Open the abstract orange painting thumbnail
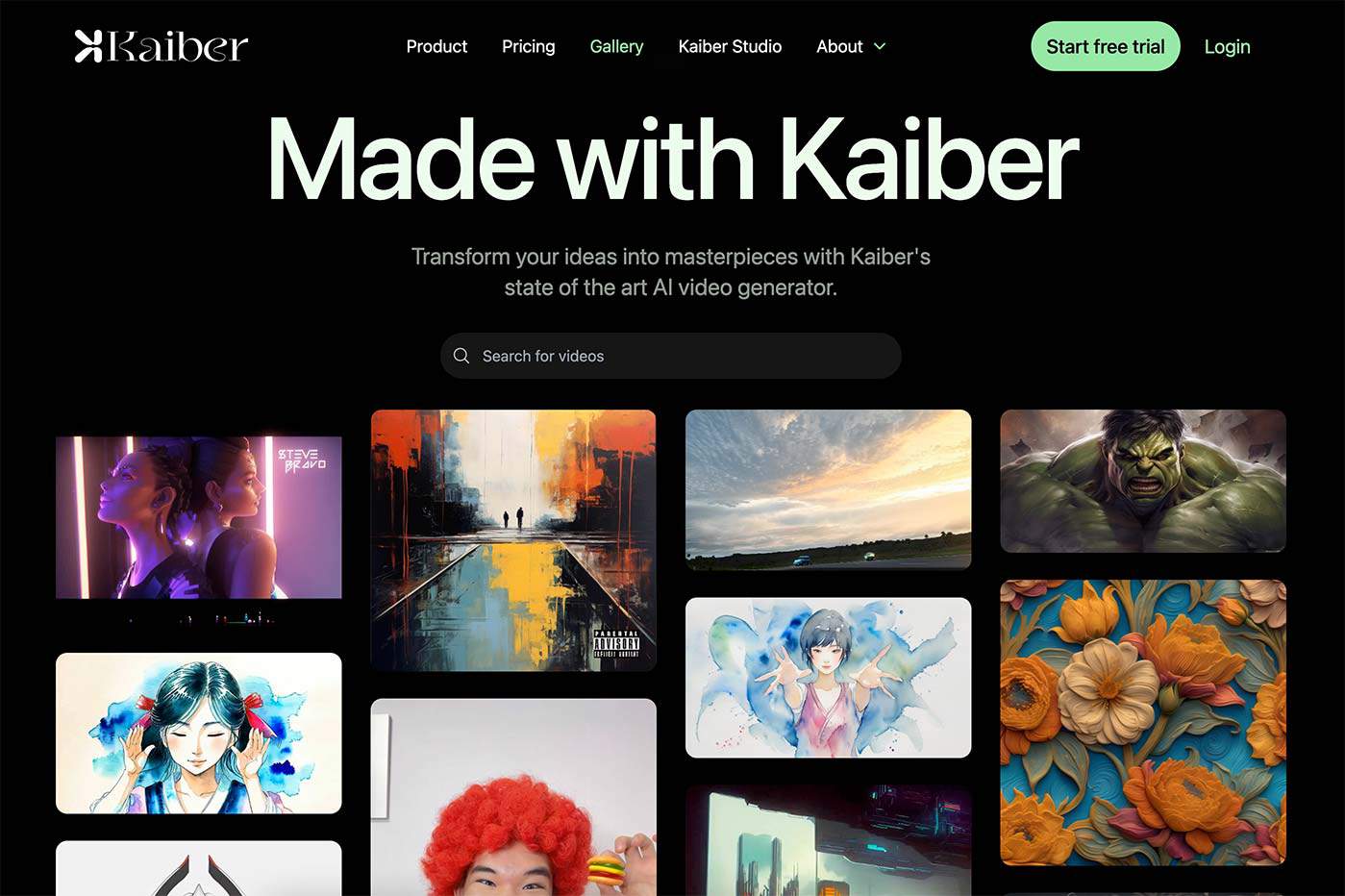This screenshot has width=1345, height=896. [x=513, y=540]
